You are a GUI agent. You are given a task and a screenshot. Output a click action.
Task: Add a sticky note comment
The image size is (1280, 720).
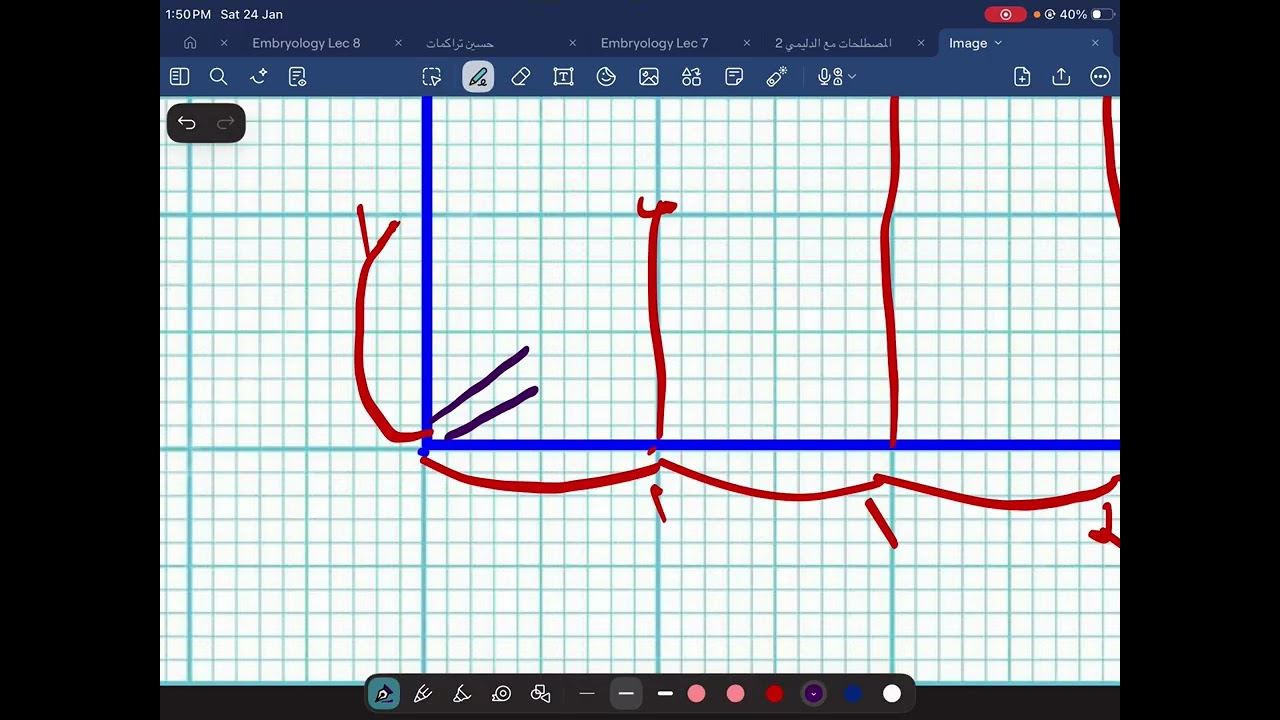[734, 77]
